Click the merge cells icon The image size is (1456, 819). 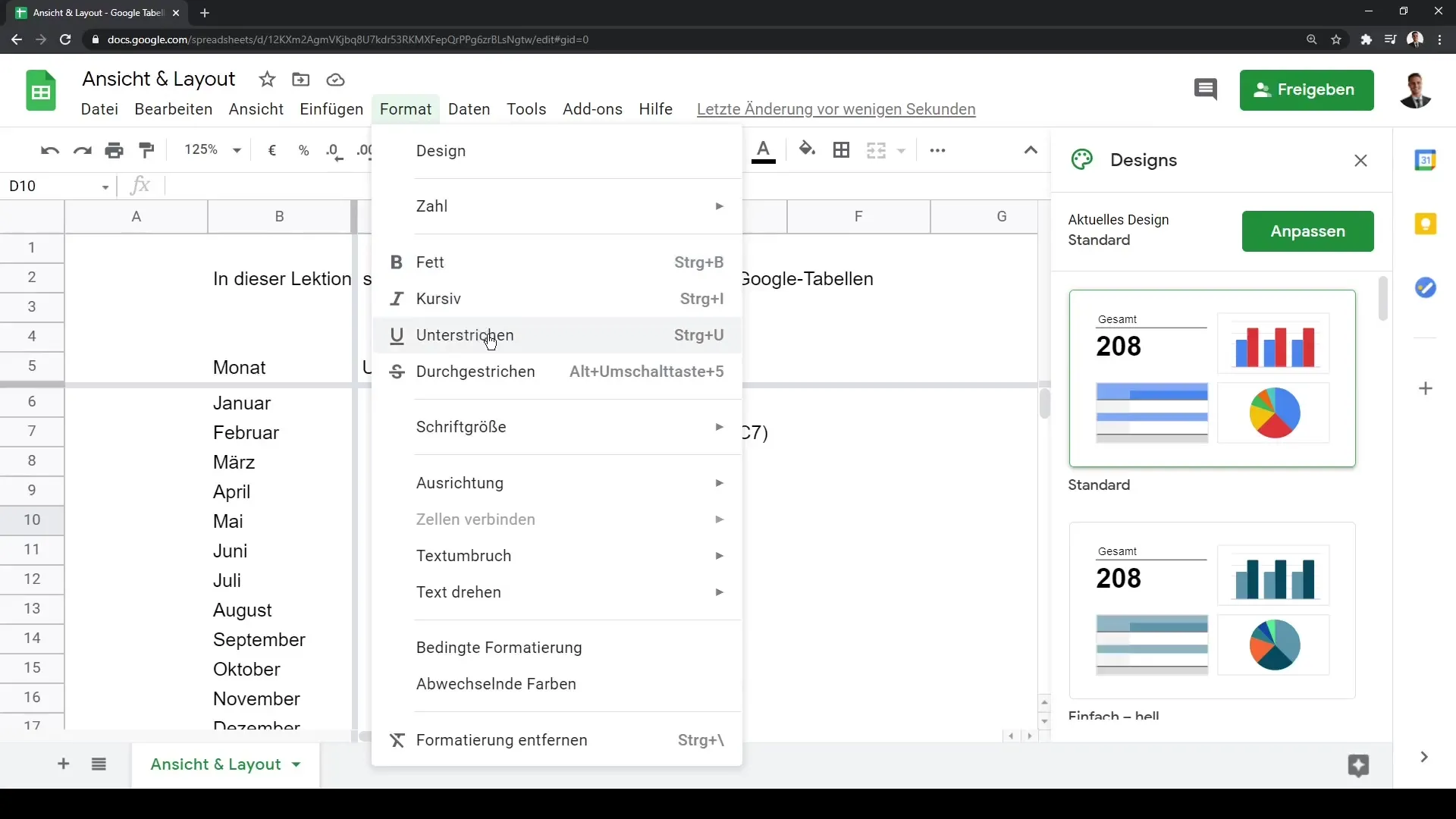click(x=875, y=150)
